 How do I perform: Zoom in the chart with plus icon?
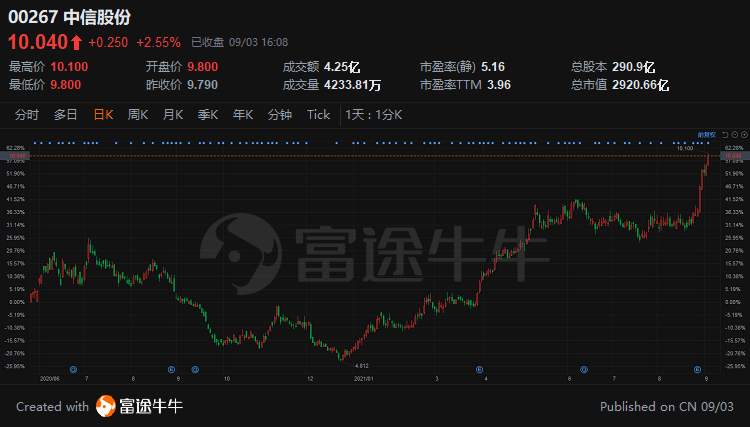(x=744, y=135)
